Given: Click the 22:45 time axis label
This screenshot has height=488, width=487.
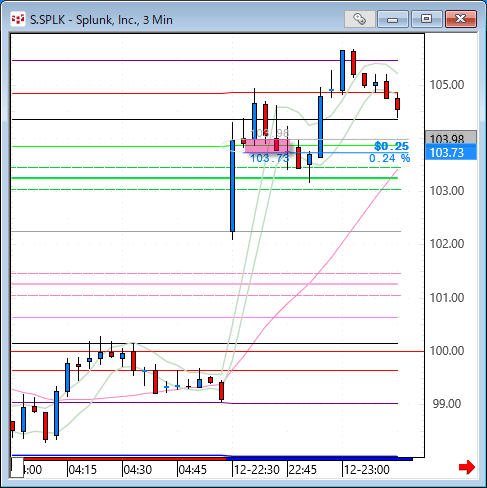Looking at the screenshot, I should click(x=302, y=470).
